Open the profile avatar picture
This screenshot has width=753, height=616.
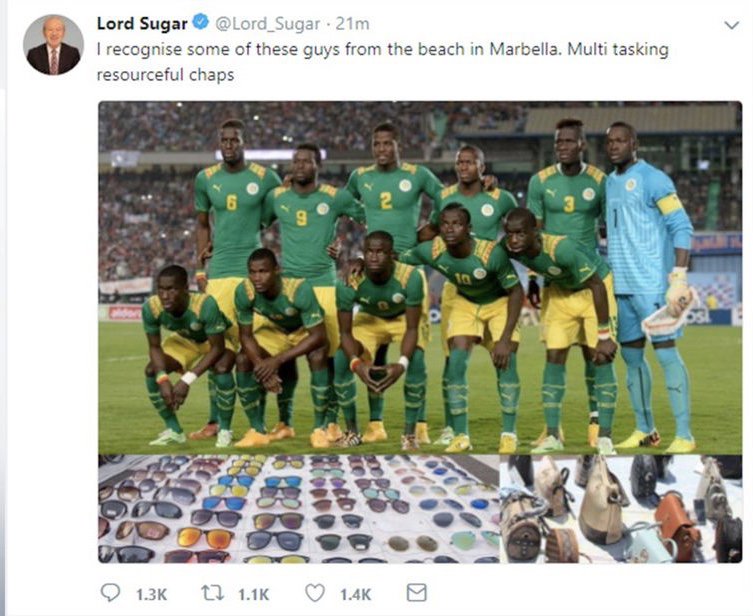coord(53,45)
